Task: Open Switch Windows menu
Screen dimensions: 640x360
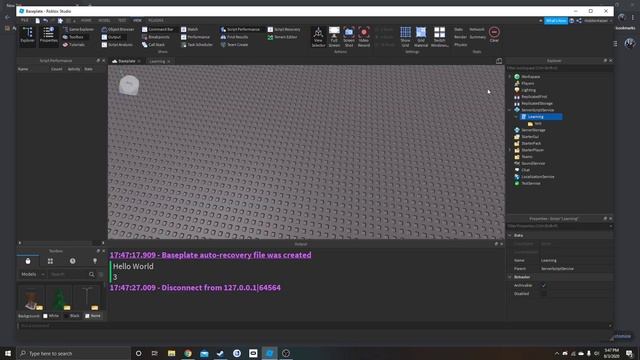Action: pyautogui.click(x=440, y=37)
